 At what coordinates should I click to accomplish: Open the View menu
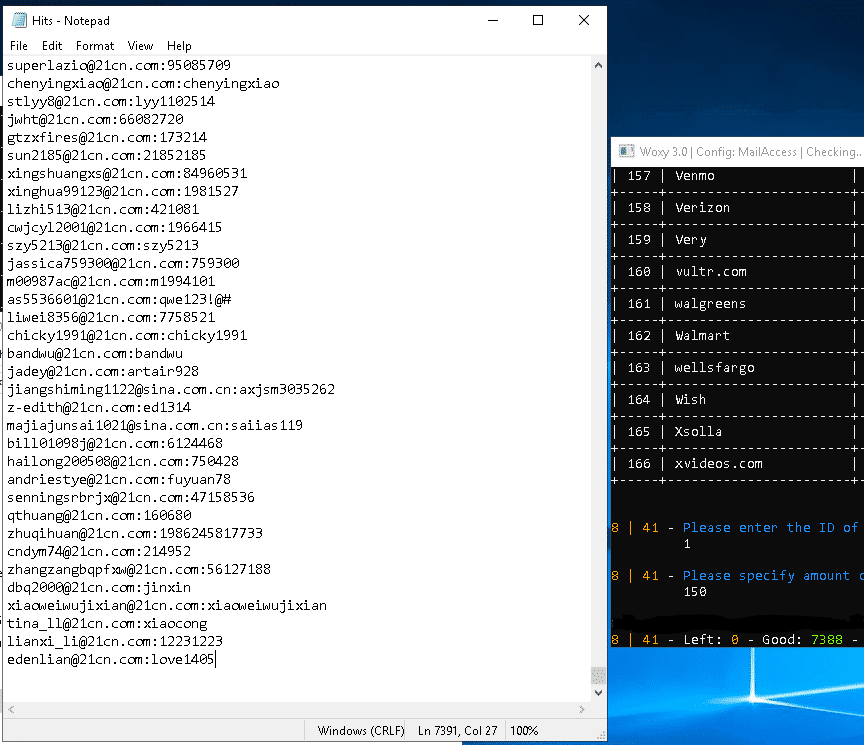click(141, 46)
